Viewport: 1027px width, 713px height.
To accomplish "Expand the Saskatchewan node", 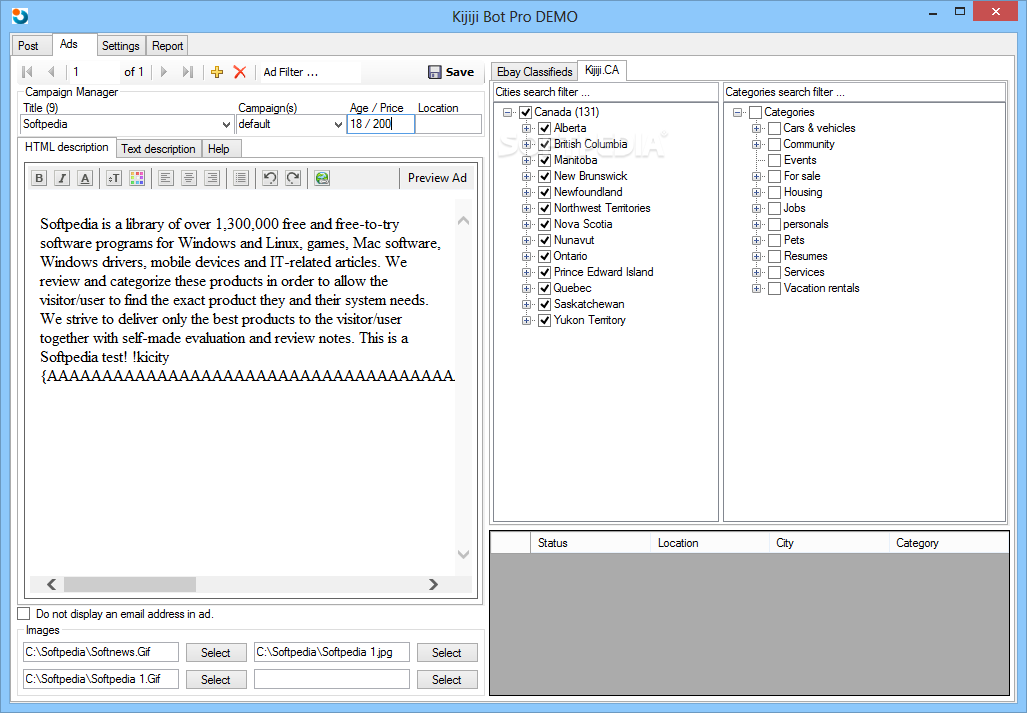I will click(527, 304).
